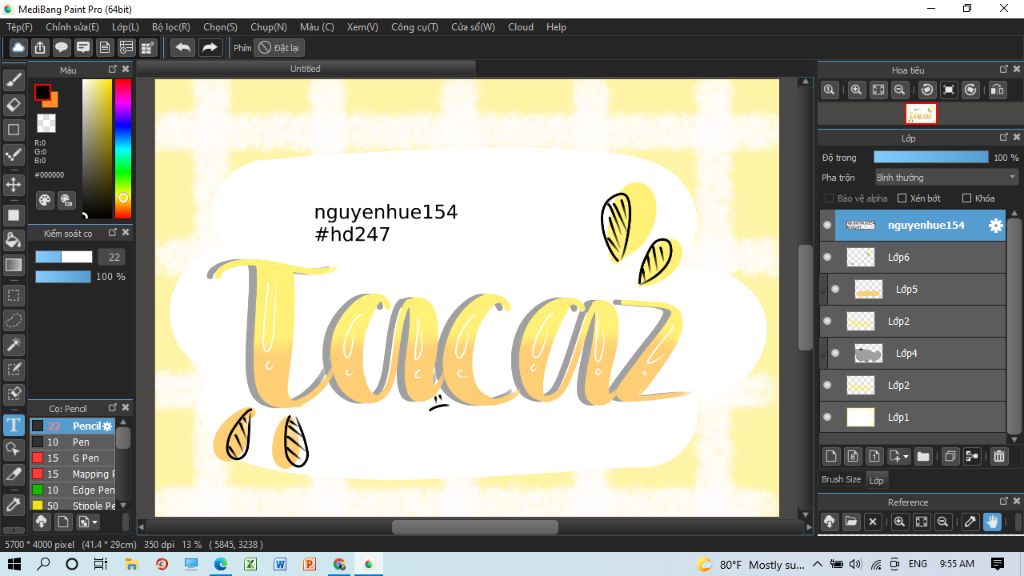Add a new layer folder
Viewport: 1024px width, 576px height.
[x=923, y=456]
